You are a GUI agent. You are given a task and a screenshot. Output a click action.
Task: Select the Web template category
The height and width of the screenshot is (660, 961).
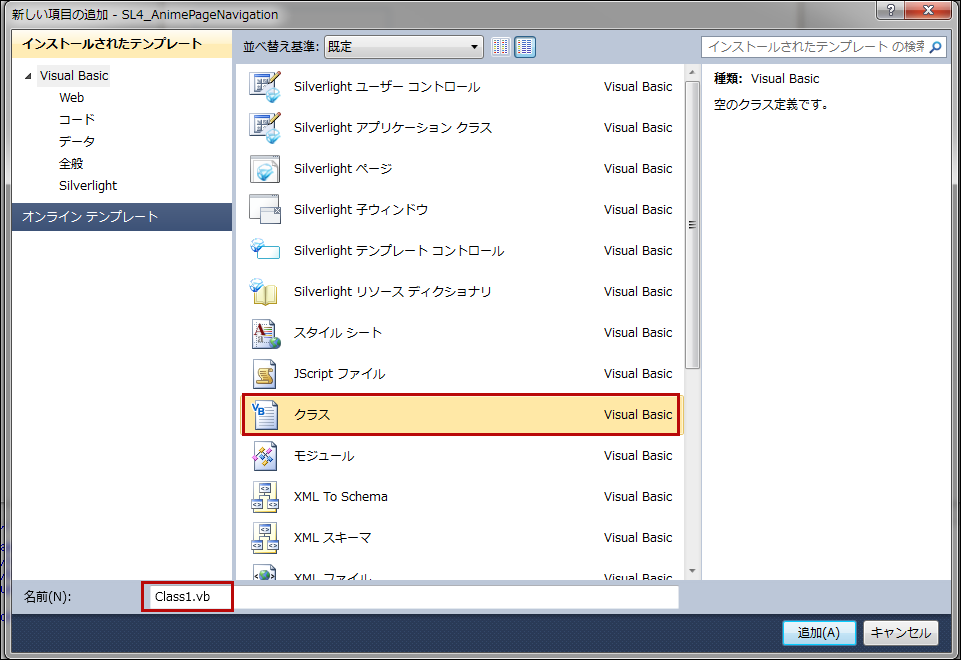pos(72,98)
